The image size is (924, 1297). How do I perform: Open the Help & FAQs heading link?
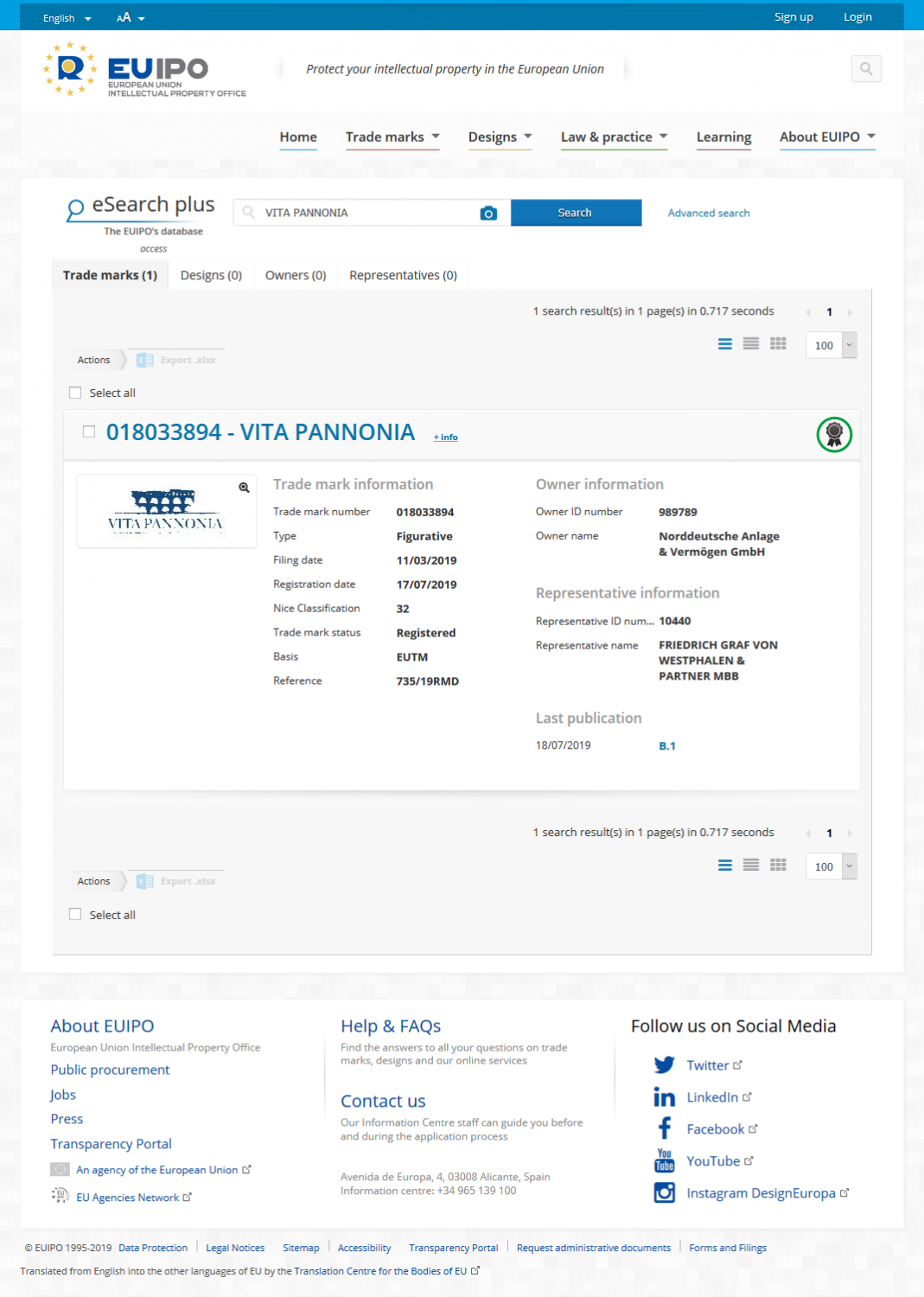[391, 1026]
